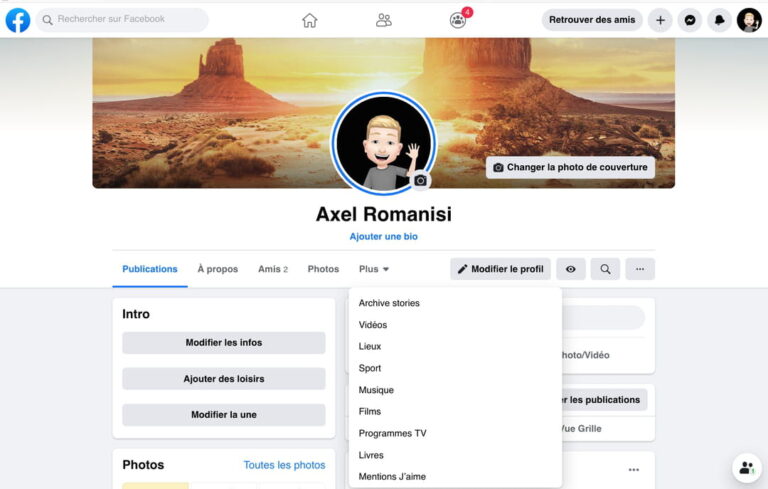Click the new message people icon at bottom right

(x=746, y=467)
